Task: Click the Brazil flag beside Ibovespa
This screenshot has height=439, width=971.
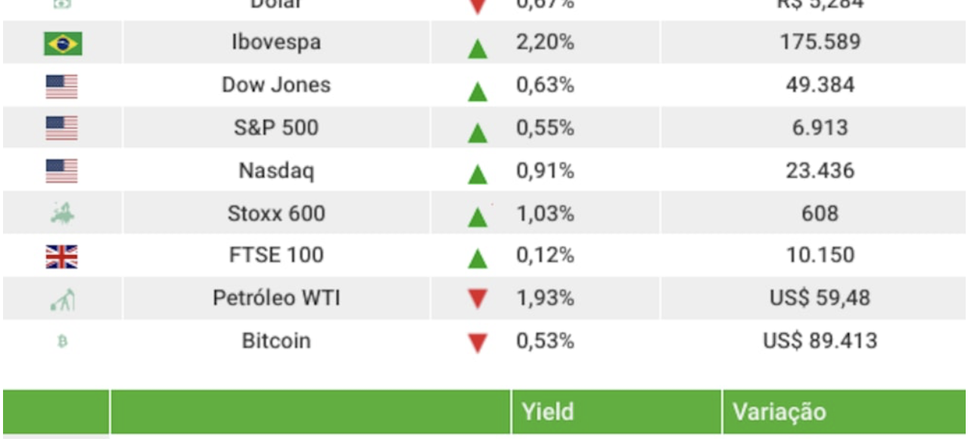Action: (x=63, y=44)
